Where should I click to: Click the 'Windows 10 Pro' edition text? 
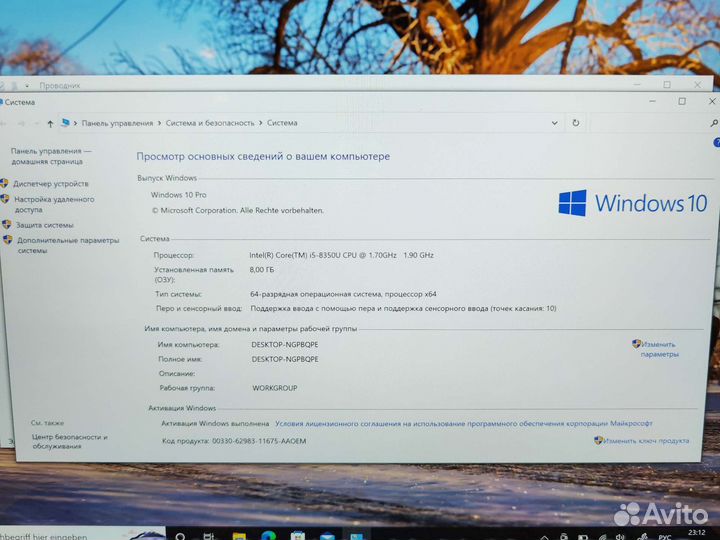click(x=179, y=195)
